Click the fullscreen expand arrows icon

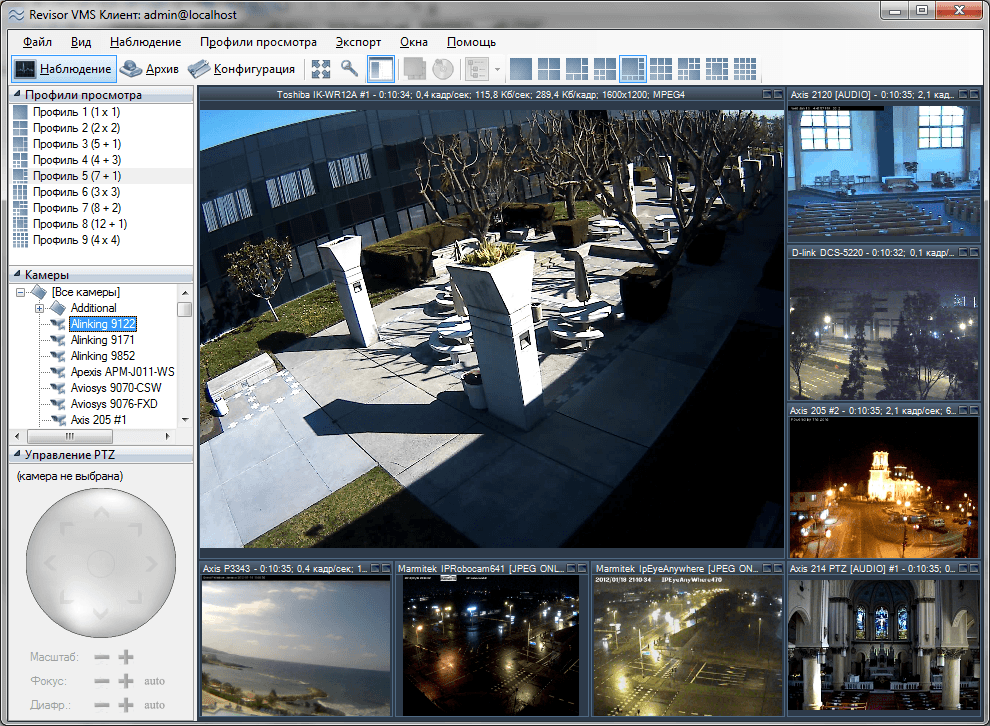[320, 69]
